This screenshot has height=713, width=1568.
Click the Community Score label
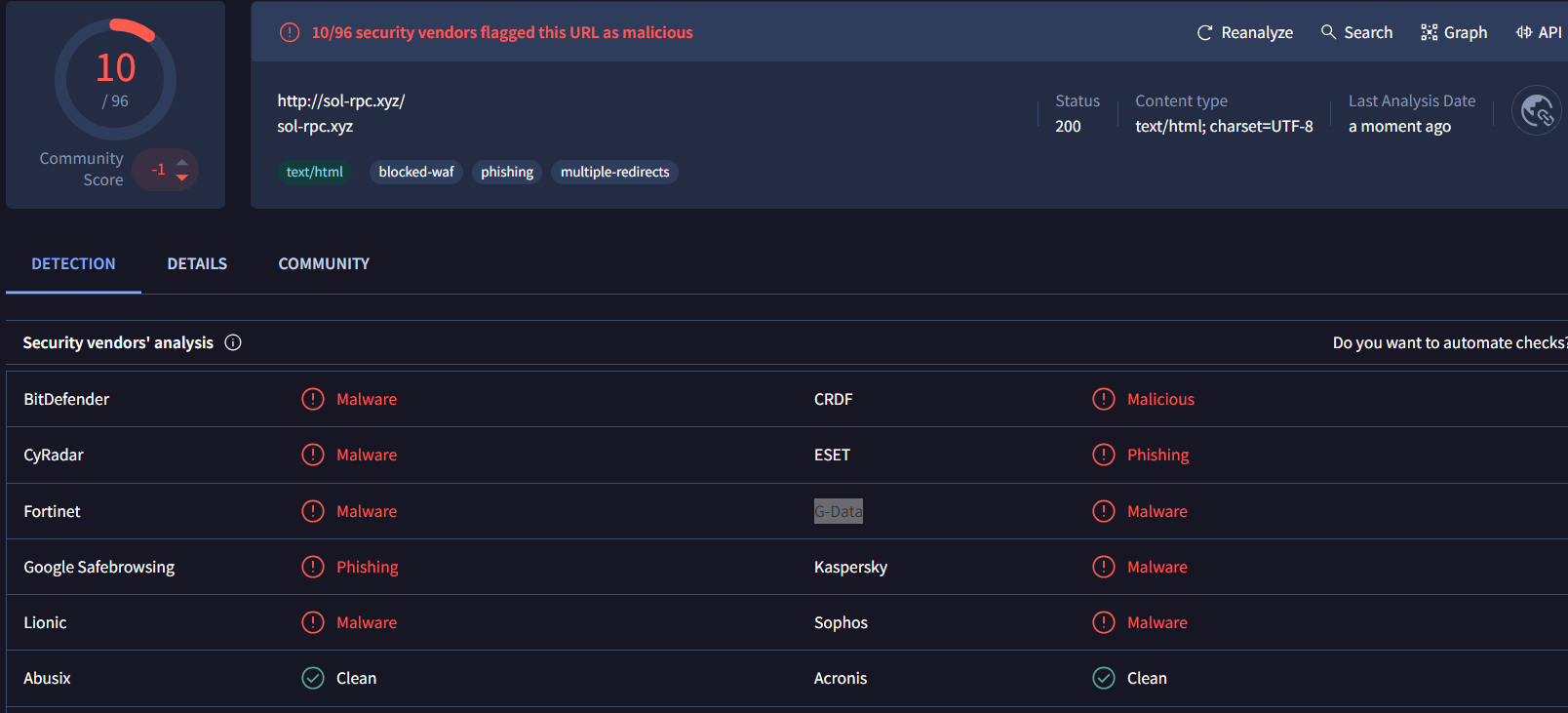point(82,169)
